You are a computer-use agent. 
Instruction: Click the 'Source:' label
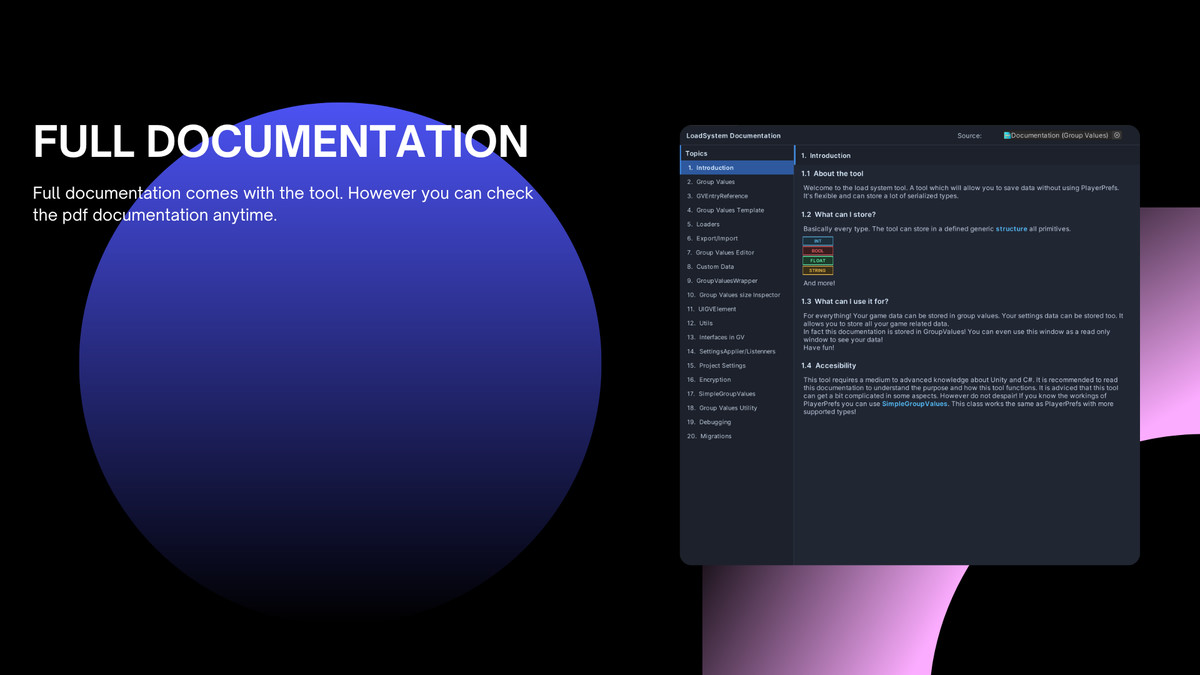tap(969, 136)
